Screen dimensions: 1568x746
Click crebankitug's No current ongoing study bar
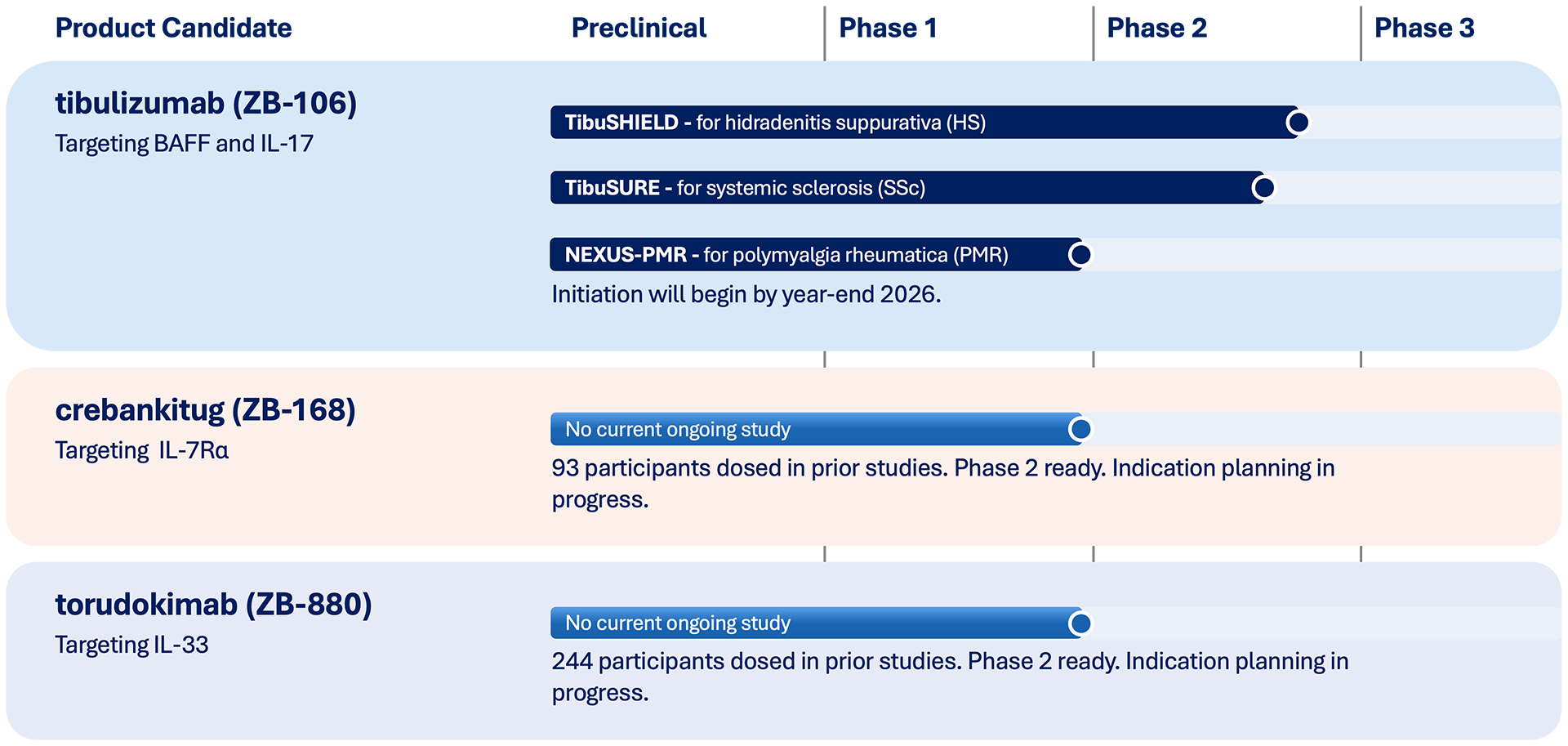pyautogui.click(x=816, y=429)
